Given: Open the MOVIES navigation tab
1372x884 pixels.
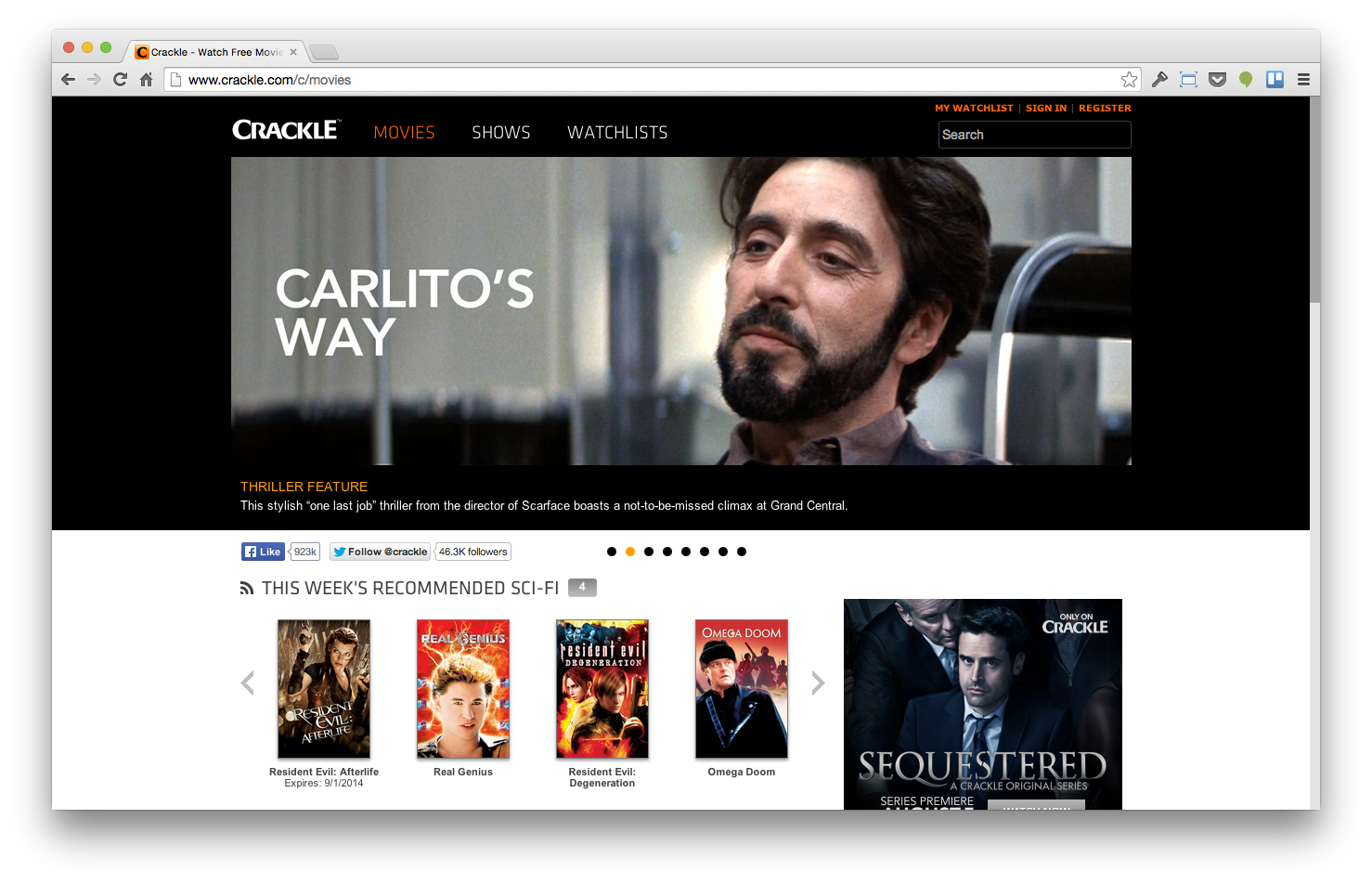Looking at the screenshot, I should pyautogui.click(x=404, y=133).
